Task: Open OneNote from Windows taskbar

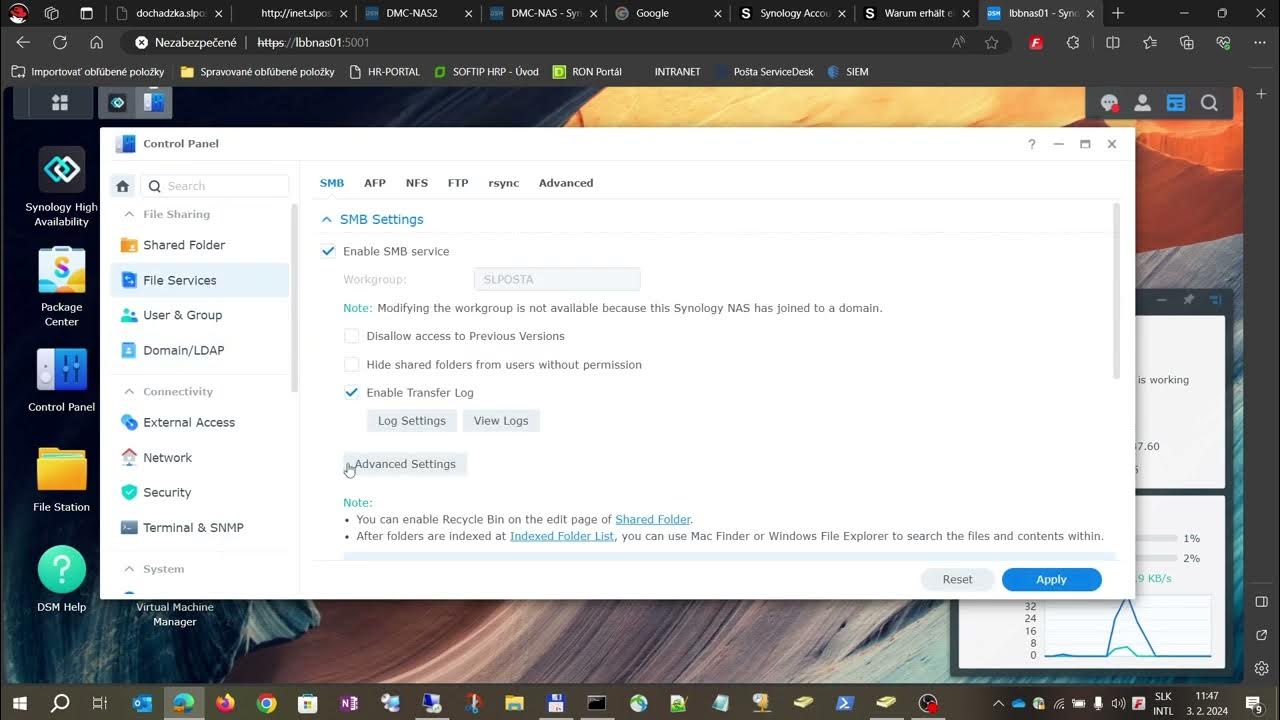Action: [349, 703]
